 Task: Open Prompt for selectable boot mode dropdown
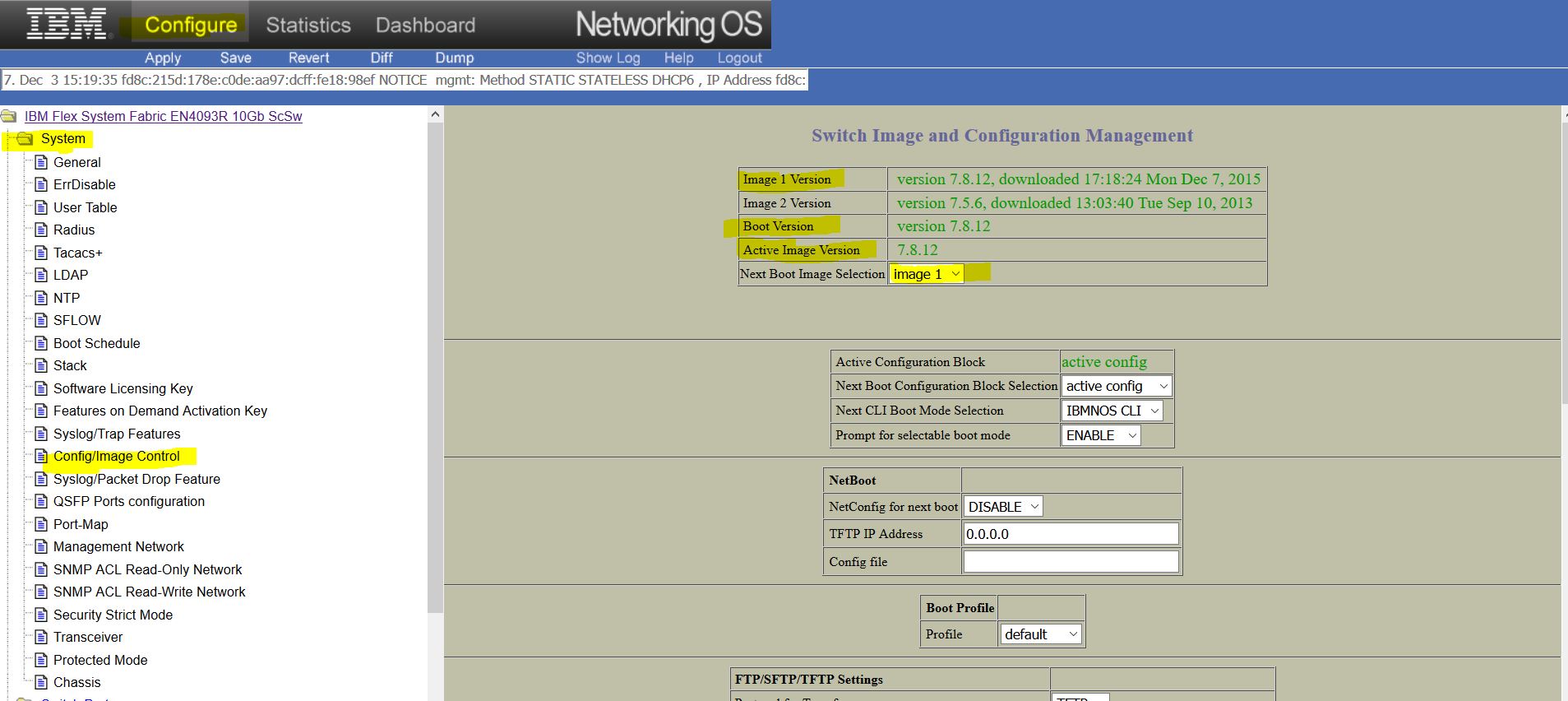click(1101, 435)
